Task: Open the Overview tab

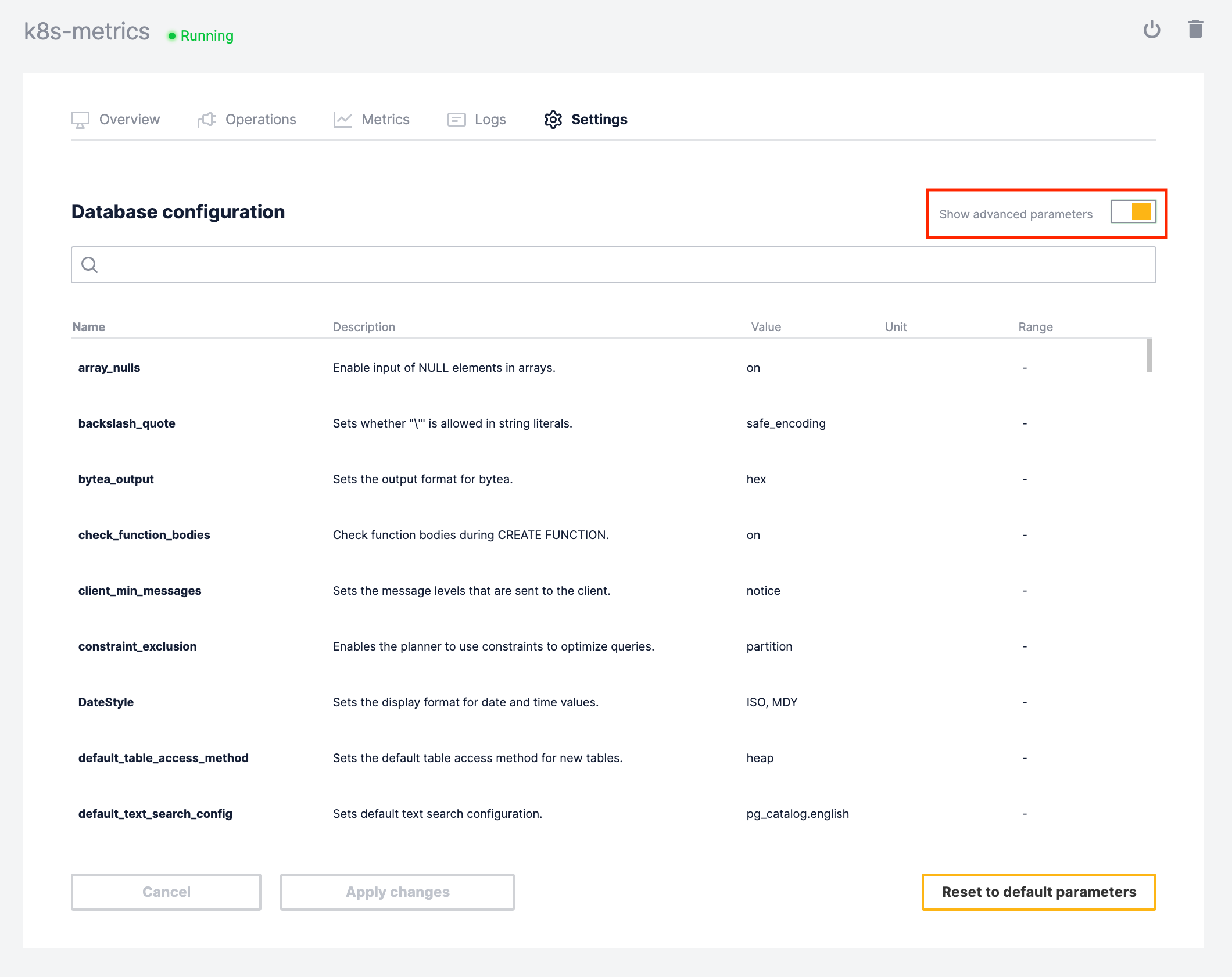Action: [x=116, y=120]
